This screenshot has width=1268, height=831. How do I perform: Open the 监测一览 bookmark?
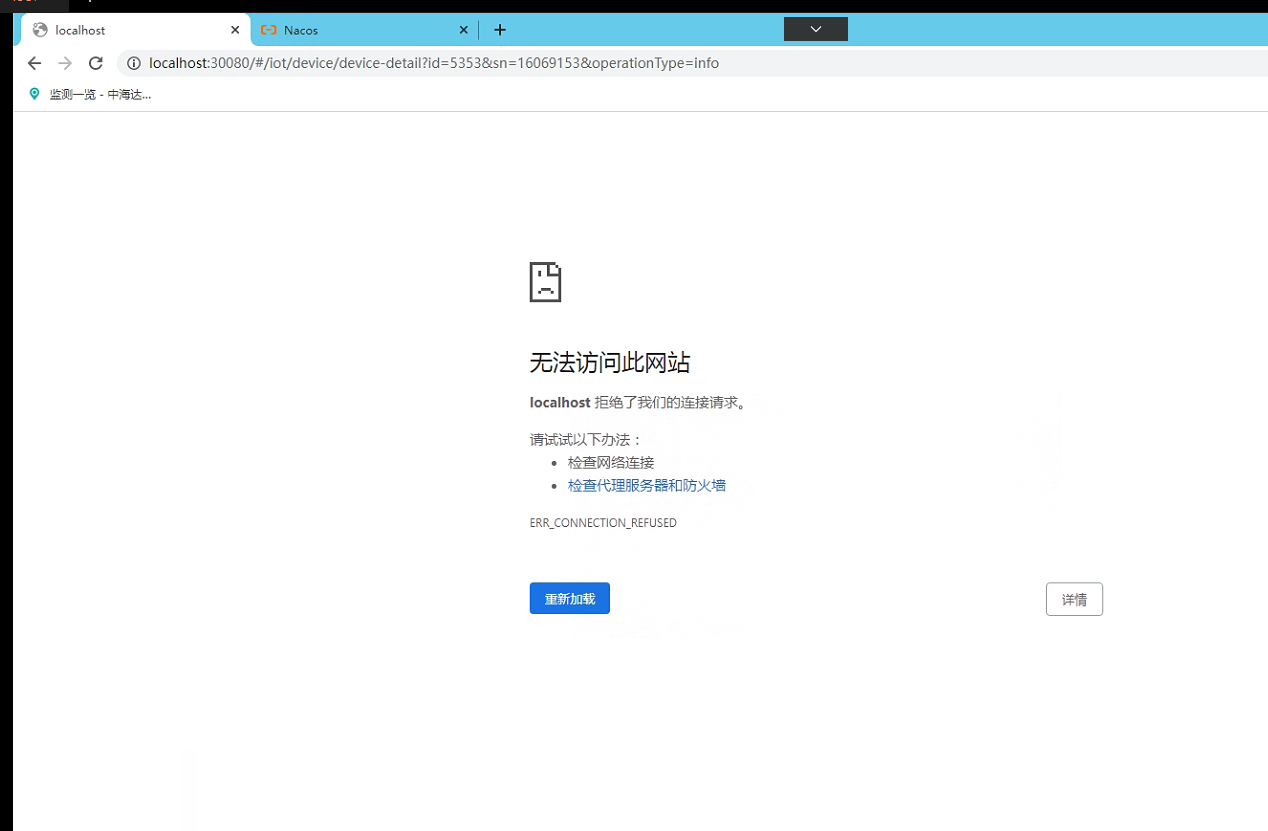pos(100,94)
